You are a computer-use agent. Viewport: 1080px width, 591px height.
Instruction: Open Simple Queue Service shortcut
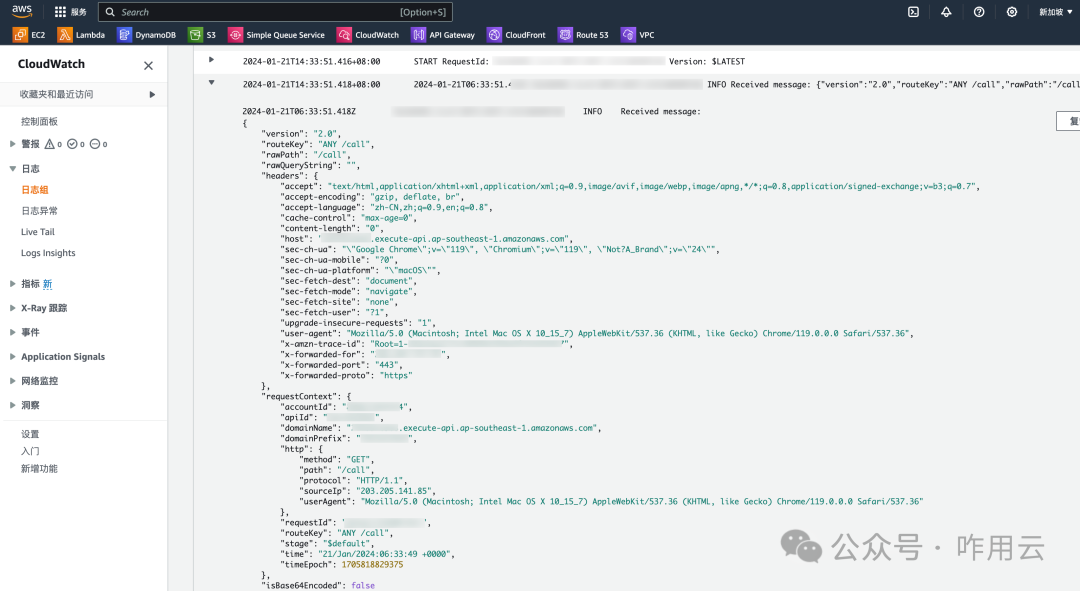(x=277, y=34)
